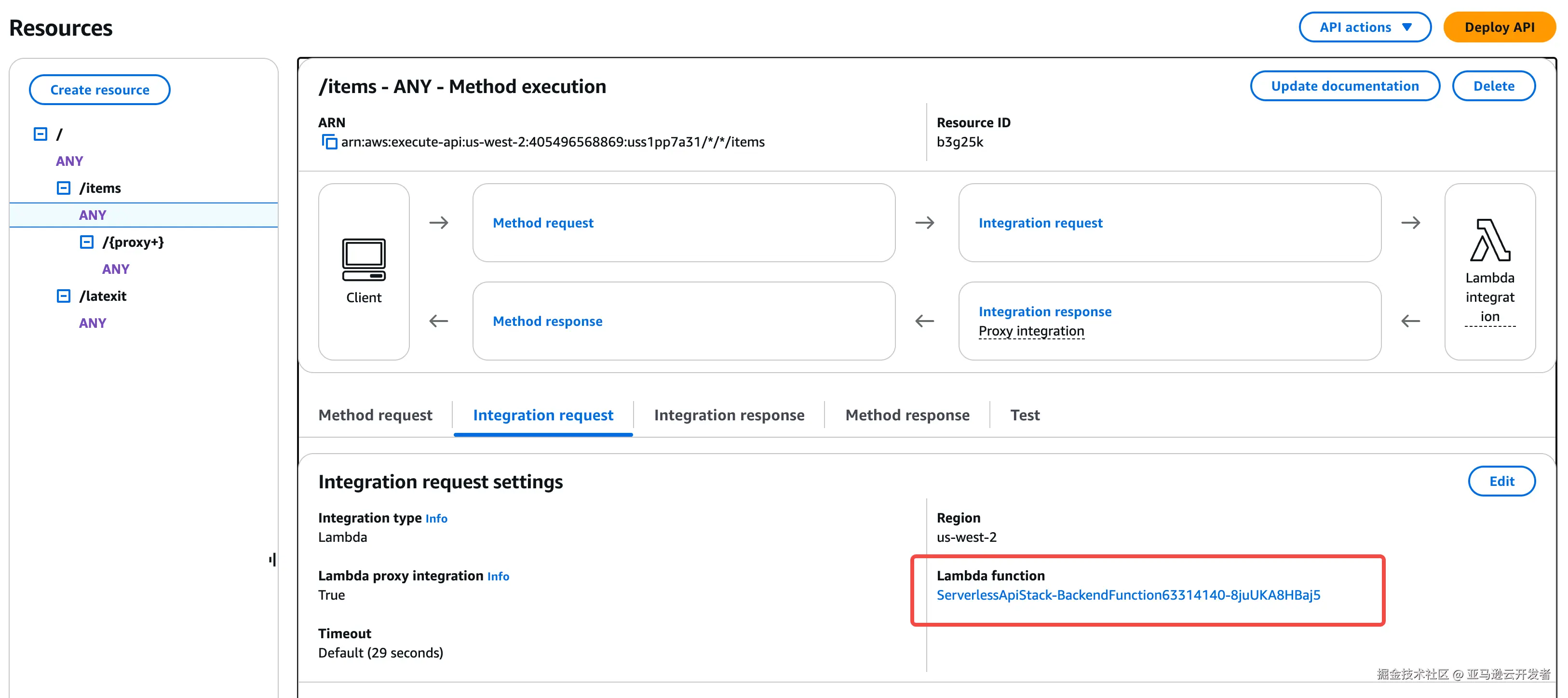This screenshot has height=698, width=1568.
Task: Collapse the /items resource node
Action: pos(63,188)
